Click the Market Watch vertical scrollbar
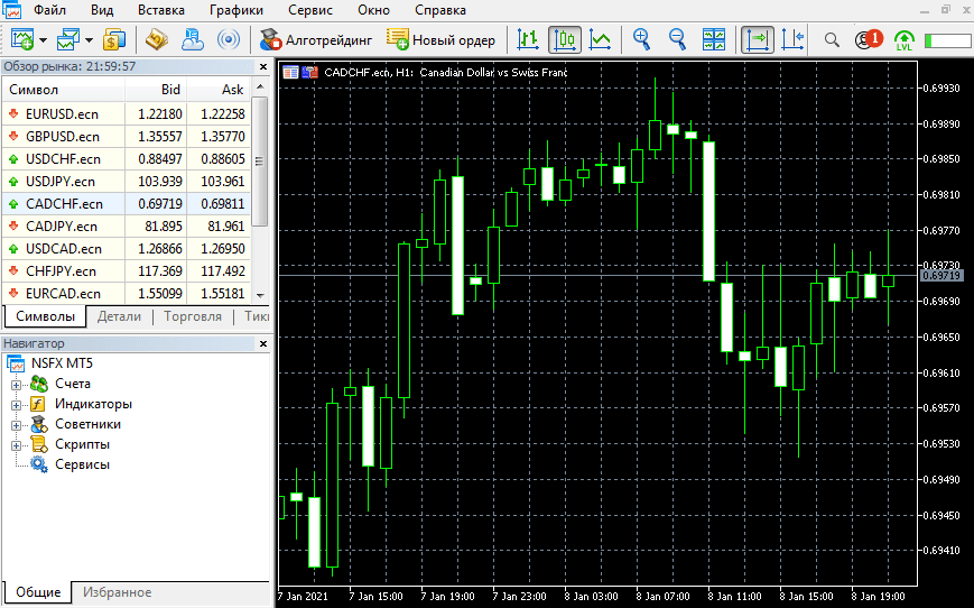974x608 pixels. [261, 160]
